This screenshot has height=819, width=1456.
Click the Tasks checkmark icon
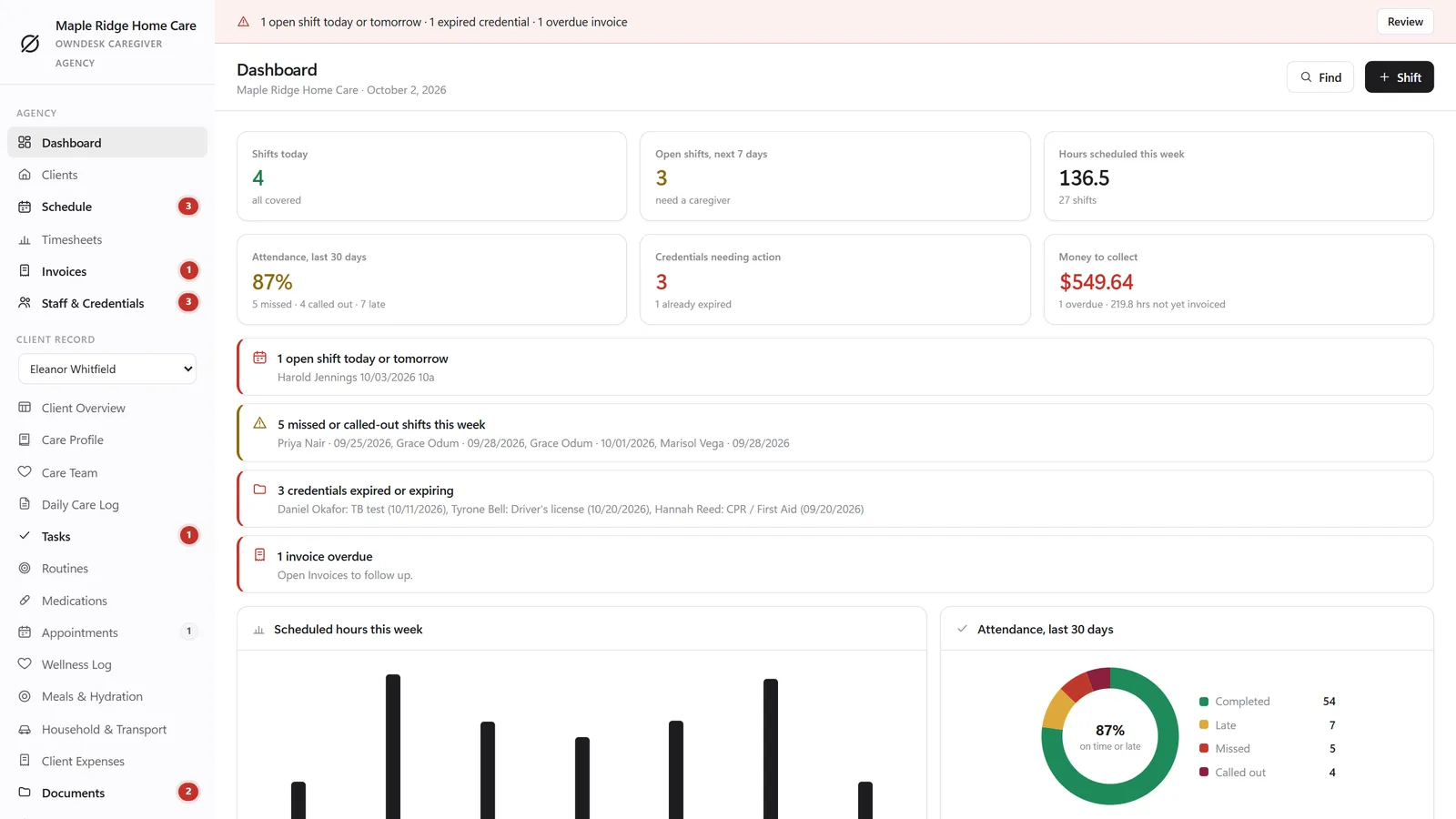point(25,536)
